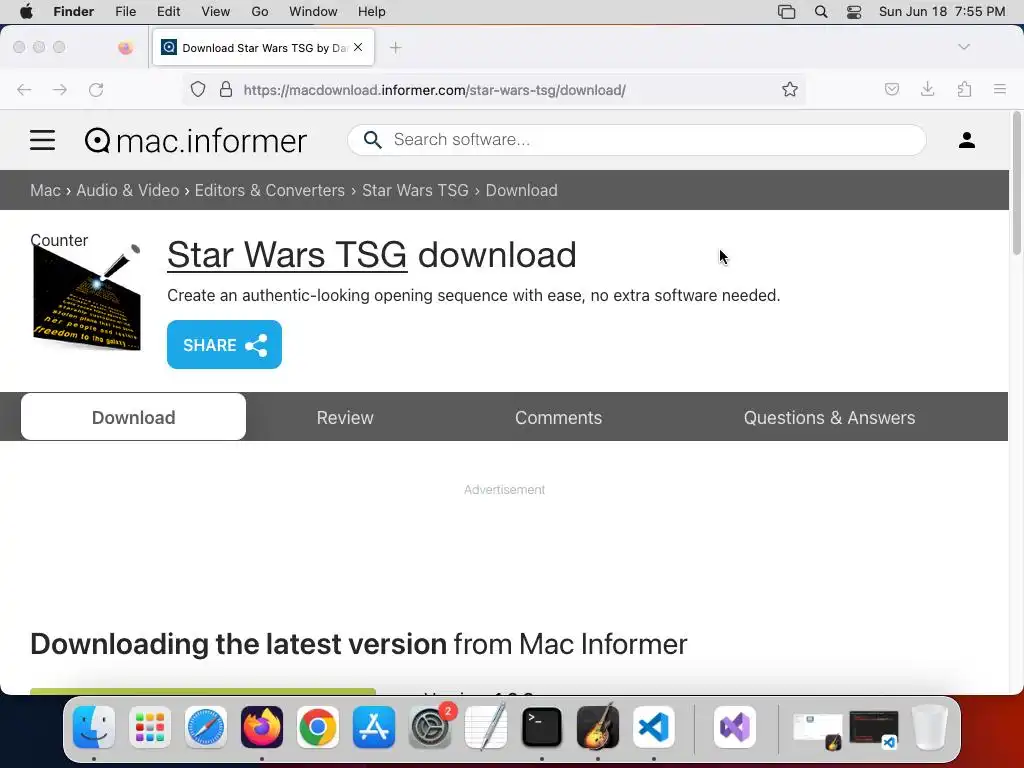Select the Download Star Wars TSG browser tab
Screen dimensions: 1024x768
263,47
